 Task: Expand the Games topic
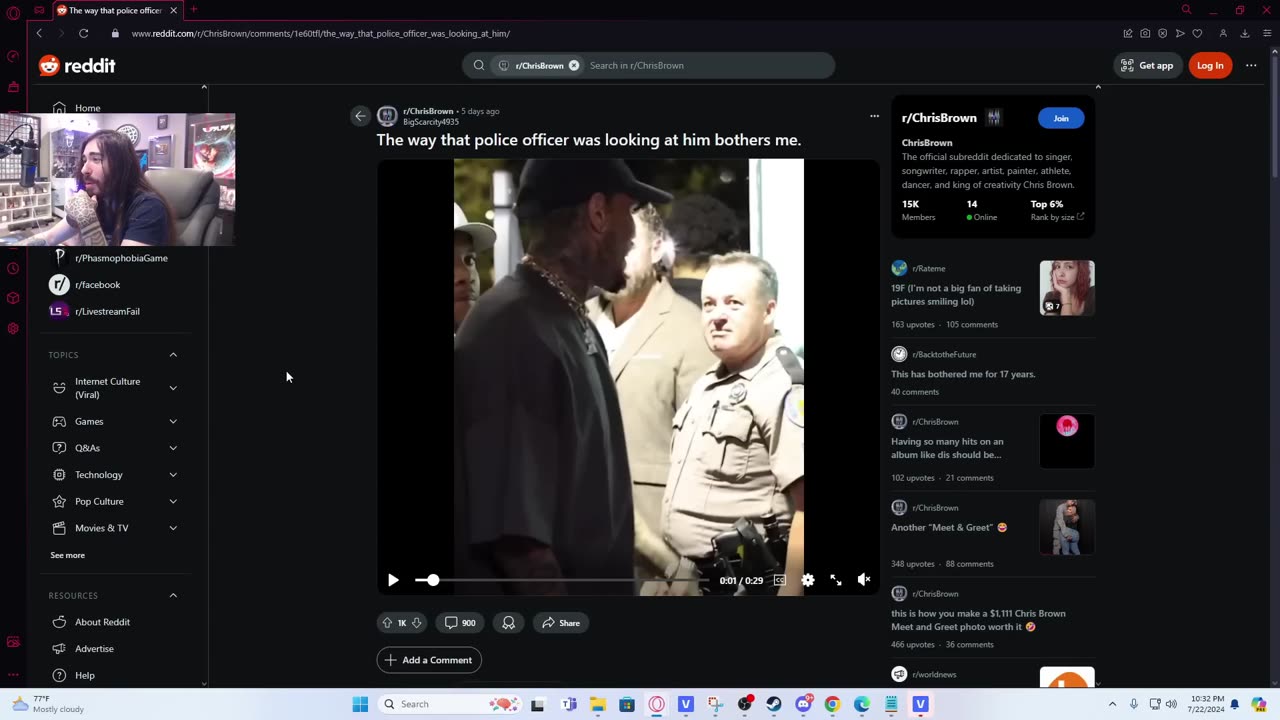point(173,421)
